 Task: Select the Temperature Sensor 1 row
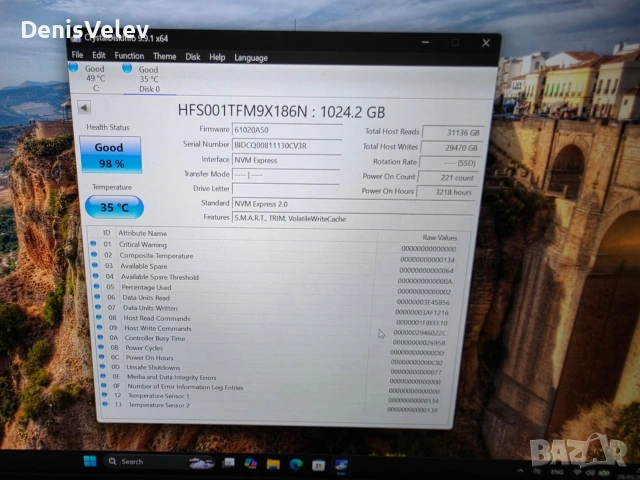click(272, 397)
